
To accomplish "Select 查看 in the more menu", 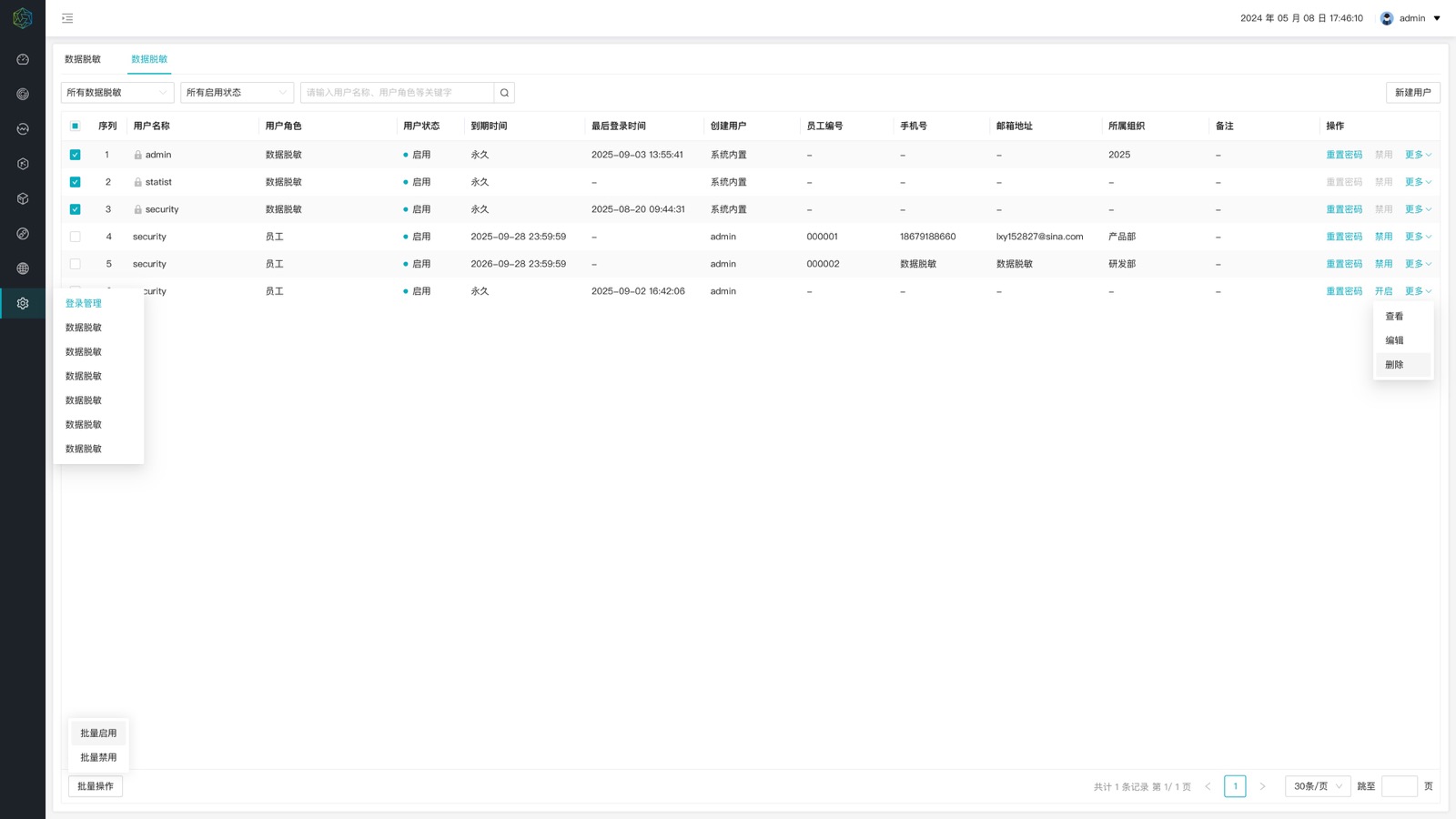I will (1402, 317).
